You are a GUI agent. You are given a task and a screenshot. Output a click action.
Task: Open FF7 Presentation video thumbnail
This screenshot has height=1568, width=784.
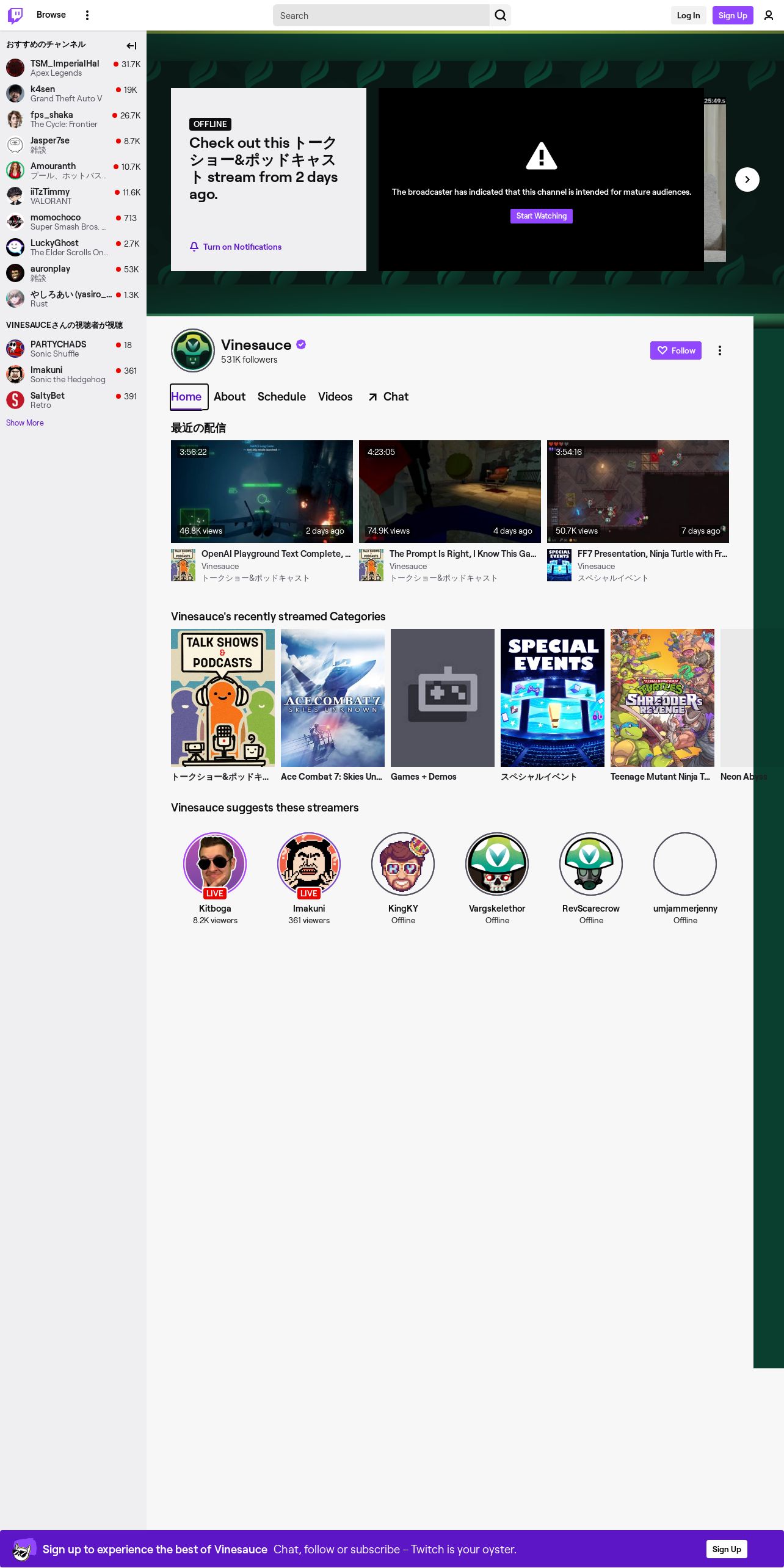click(638, 492)
